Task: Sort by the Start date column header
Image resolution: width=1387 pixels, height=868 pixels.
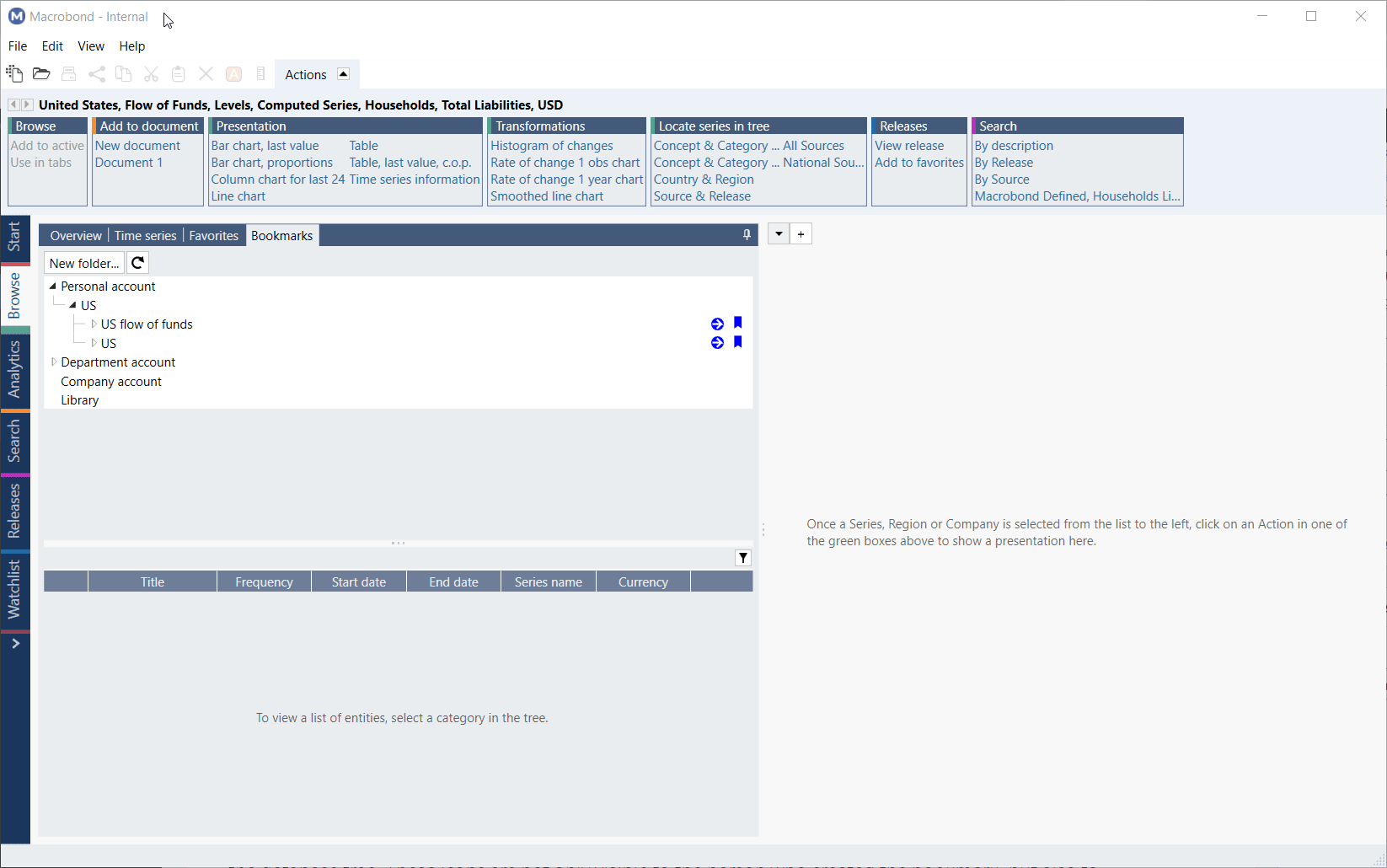Action: 359,582
